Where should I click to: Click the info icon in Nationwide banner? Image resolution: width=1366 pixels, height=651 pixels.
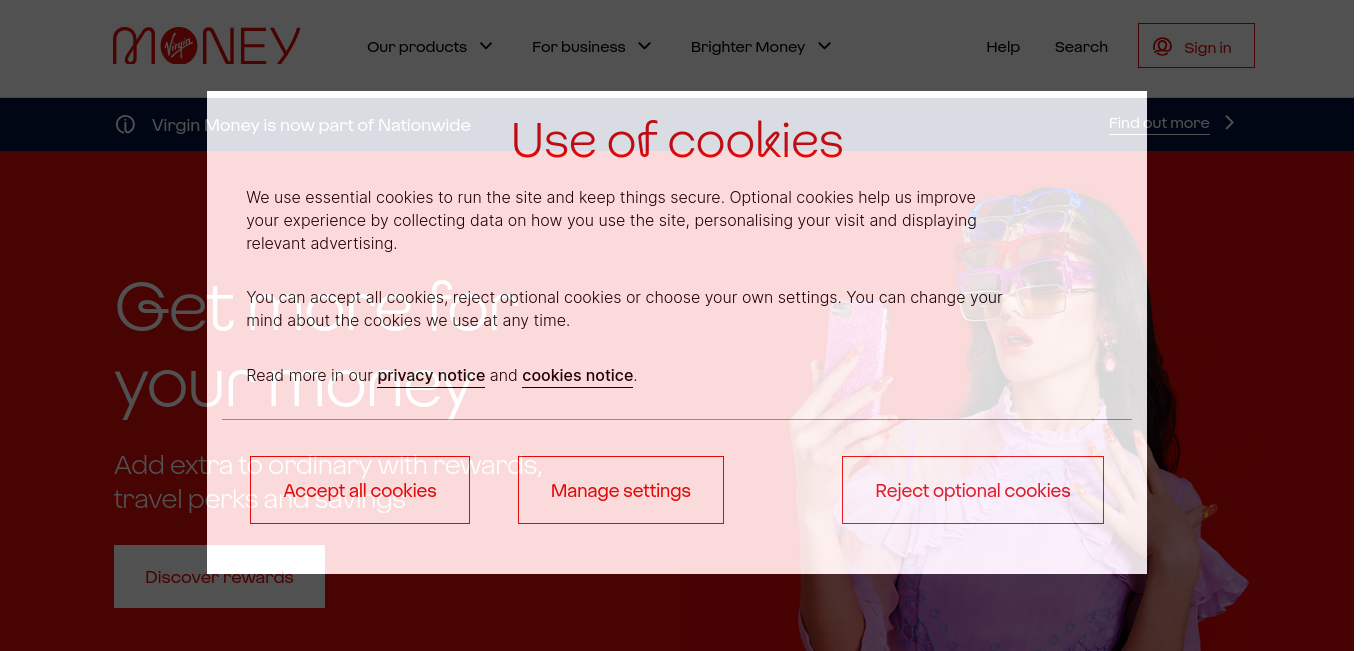(x=125, y=125)
